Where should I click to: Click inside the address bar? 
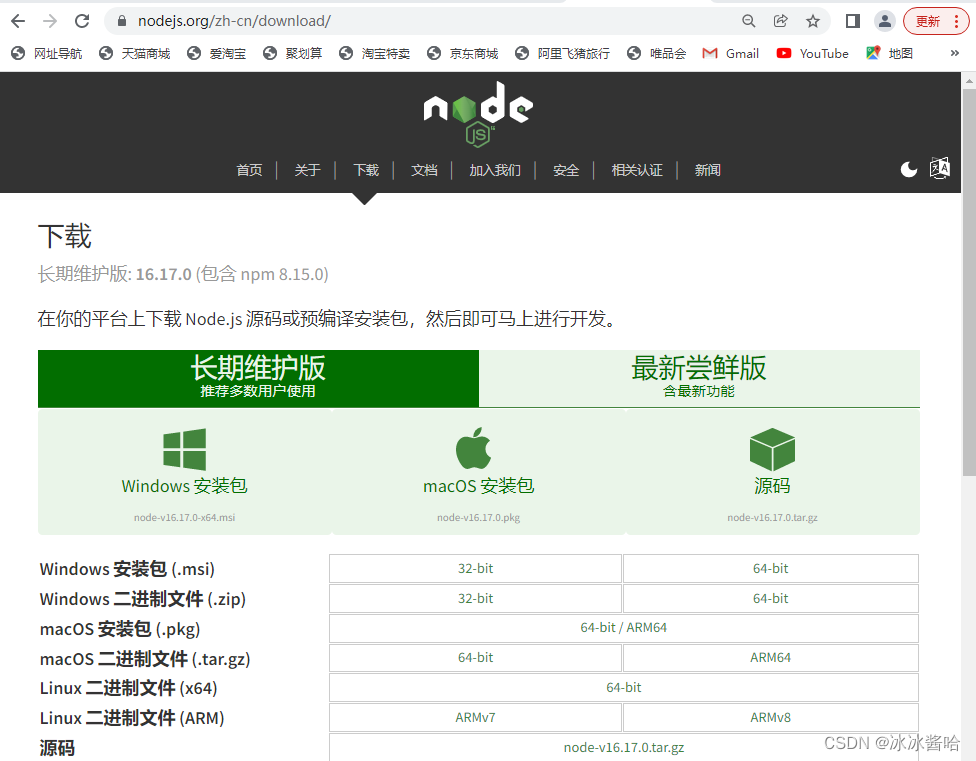(300, 20)
